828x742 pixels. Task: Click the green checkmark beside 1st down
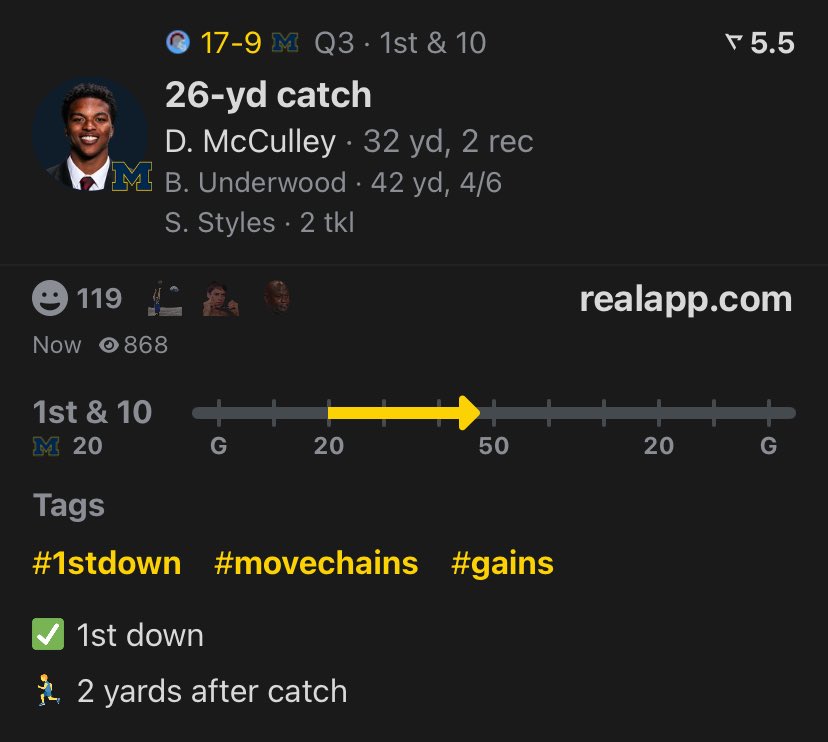(x=48, y=635)
